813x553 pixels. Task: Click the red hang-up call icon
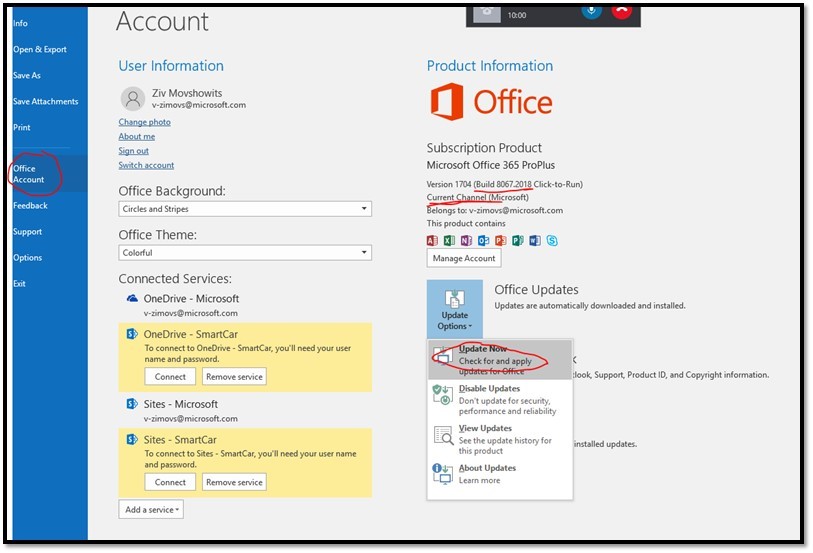point(621,12)
